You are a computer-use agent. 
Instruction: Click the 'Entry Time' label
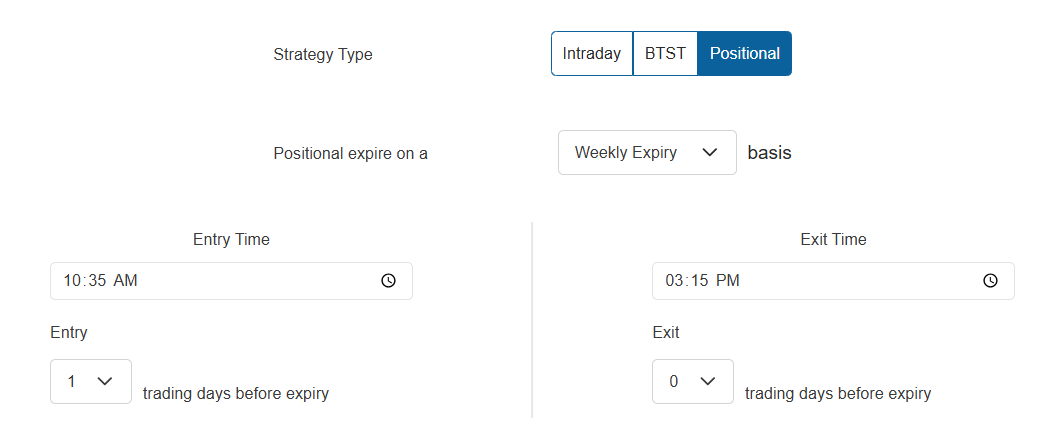231,240
